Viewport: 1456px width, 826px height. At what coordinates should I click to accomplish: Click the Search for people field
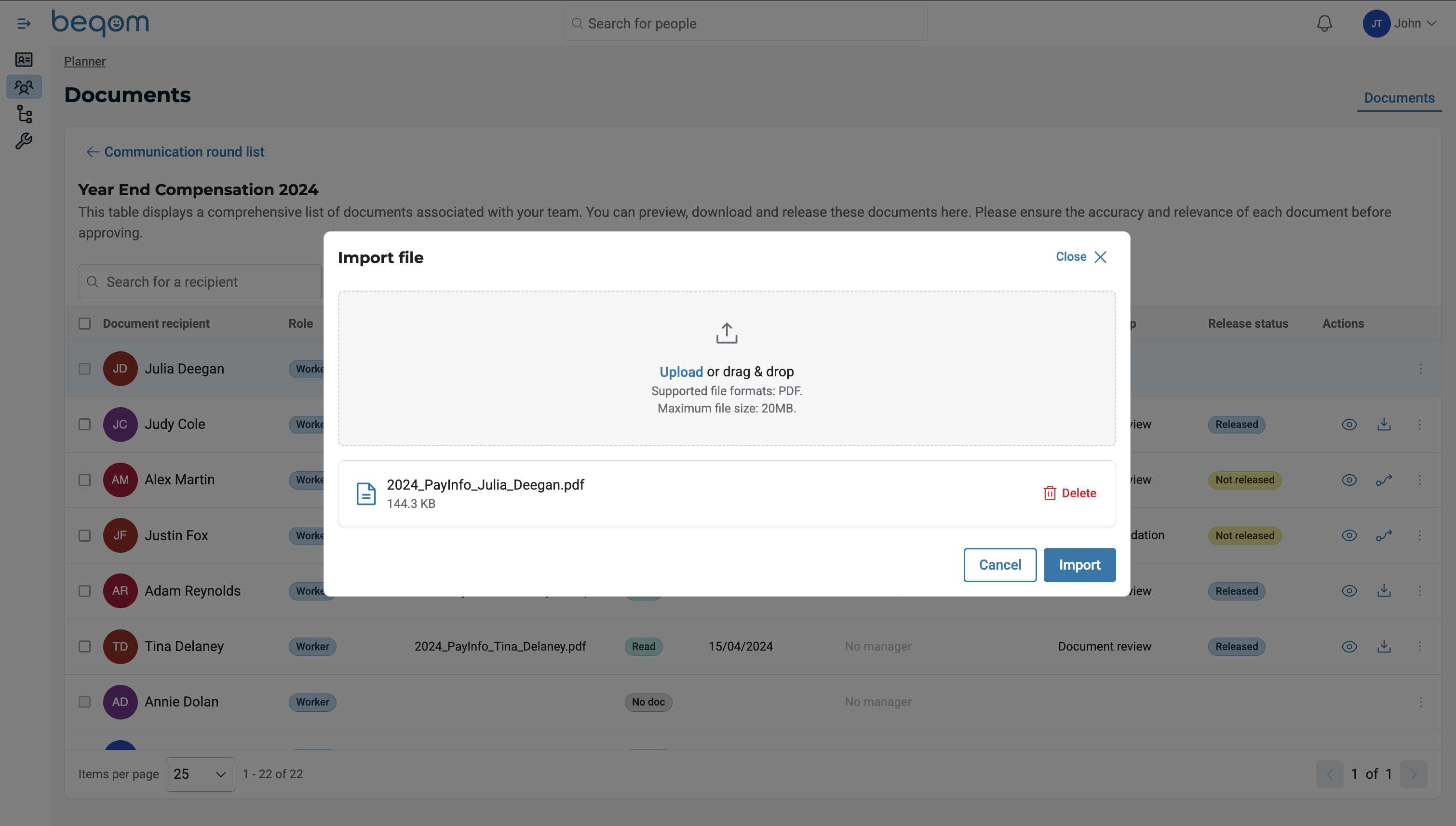click(745, 24)
